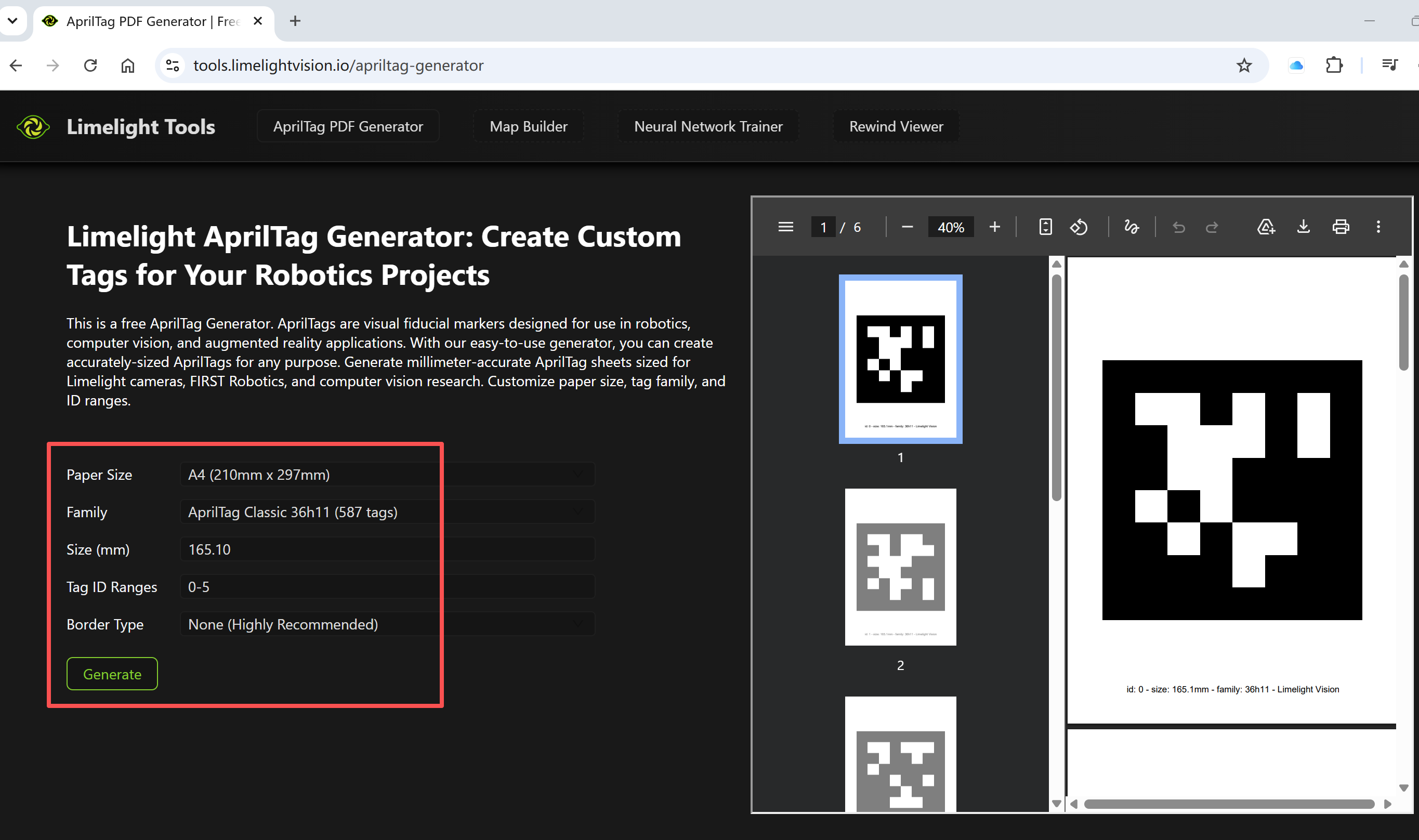Click the PDF page scroll up arrow

pyautogui.click(x=1403, y=265)
